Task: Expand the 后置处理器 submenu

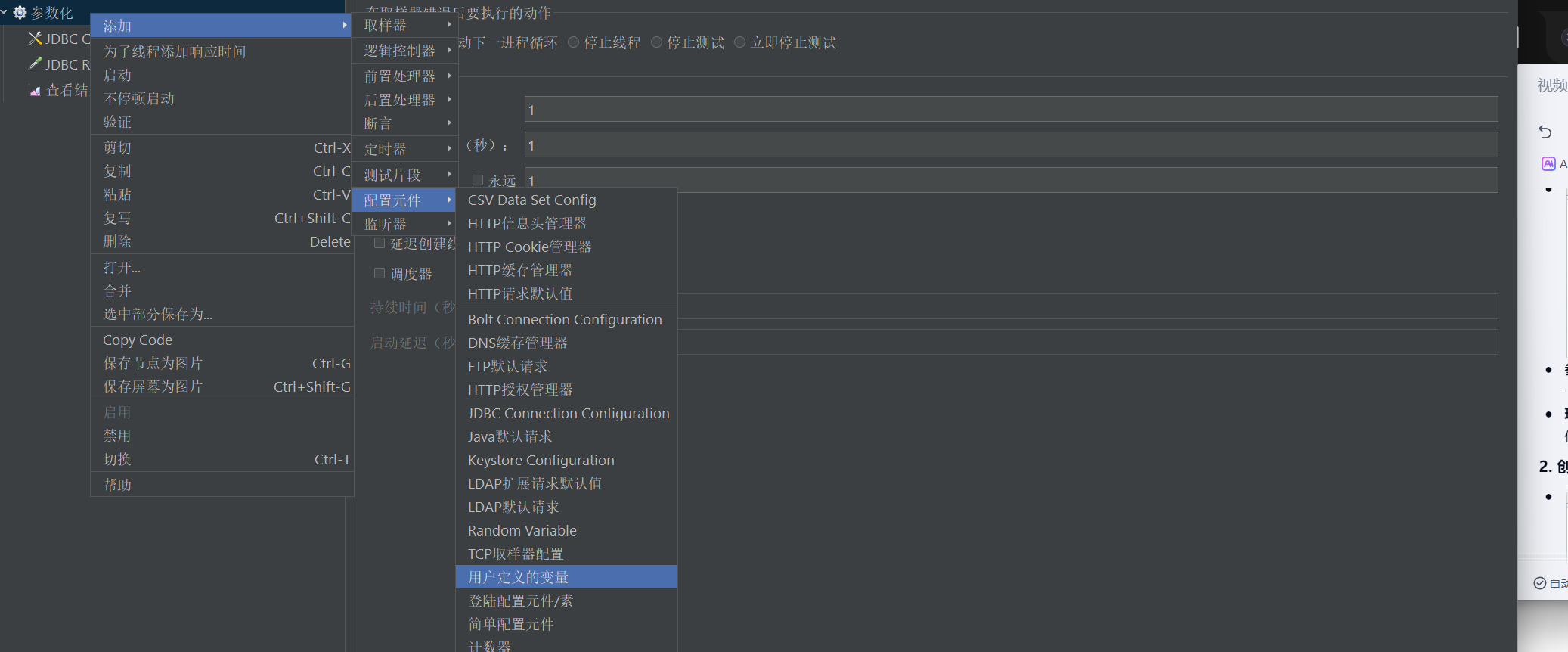Action: pyautogui.click(x=405, y=100)
